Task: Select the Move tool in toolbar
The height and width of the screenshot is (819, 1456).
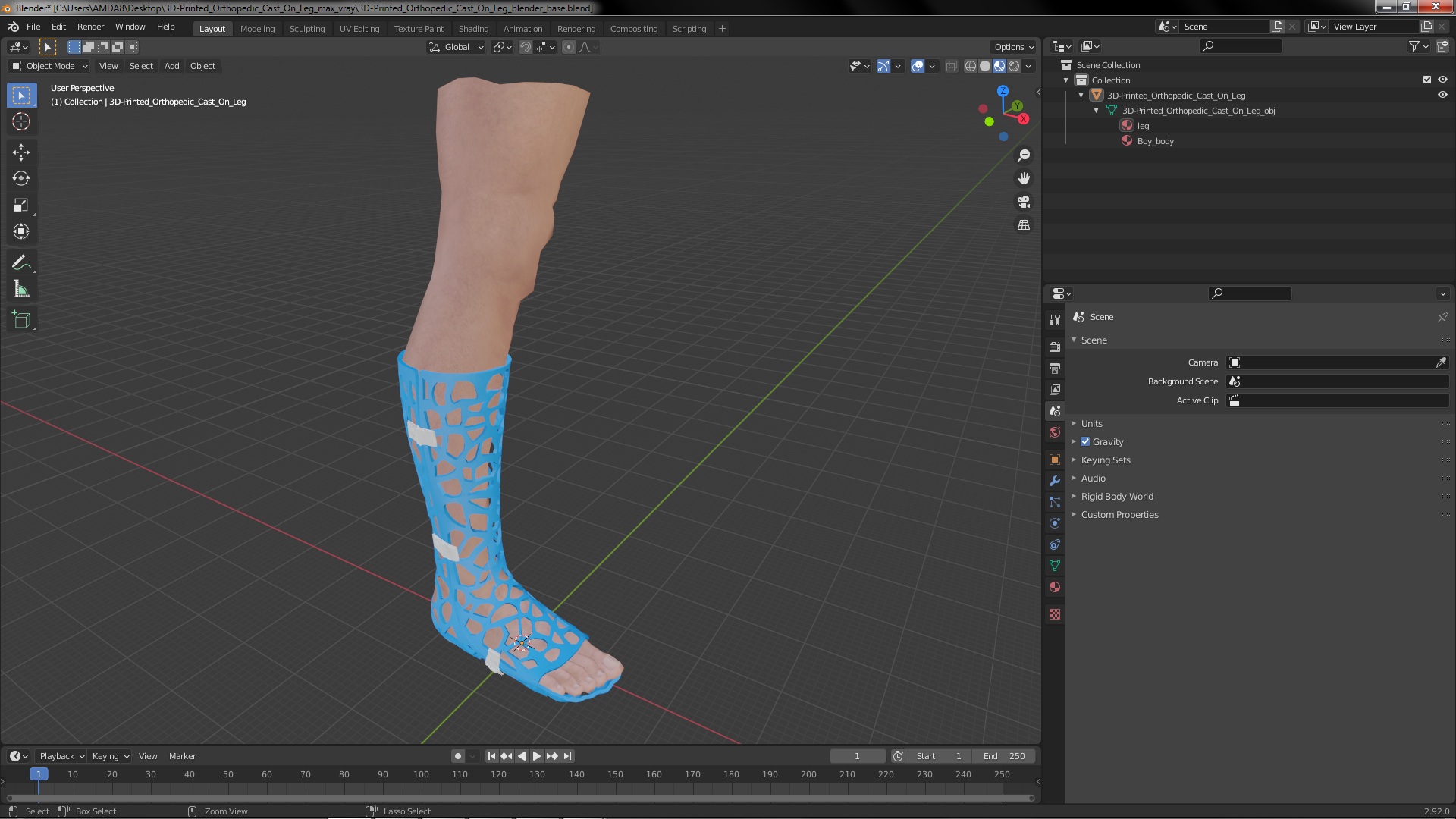Action: click(21, 152)
